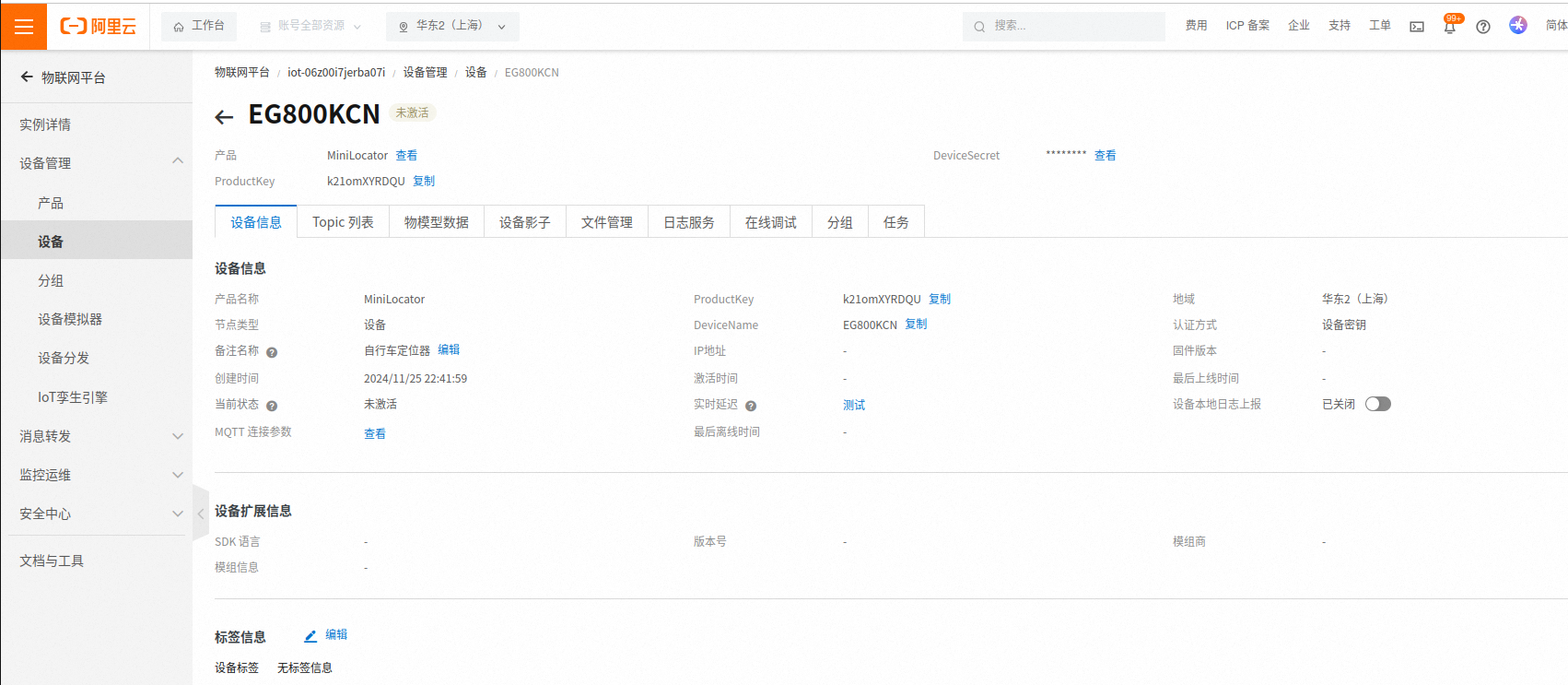Open the 华东2（上海） region dropdown
The image size is (1568, 685).
(452, 27)
